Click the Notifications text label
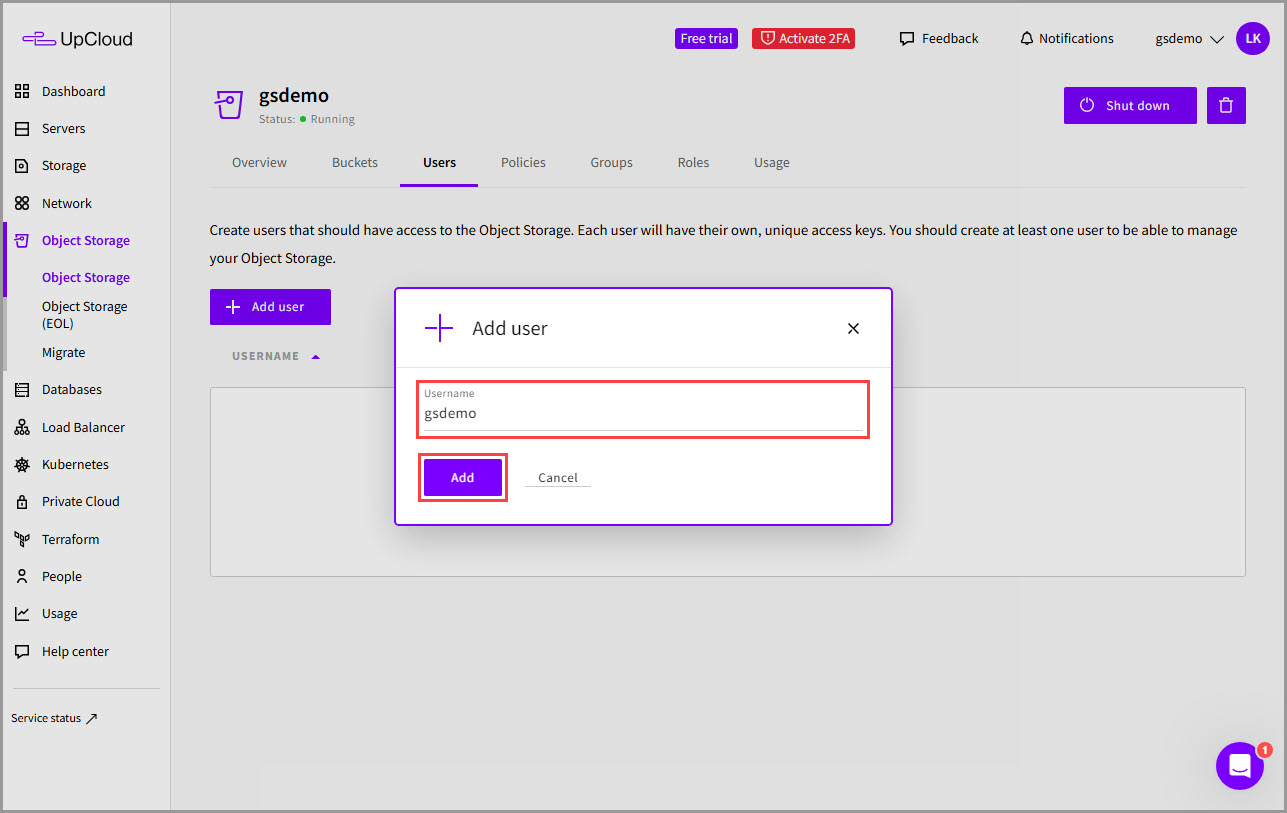 1076,39
